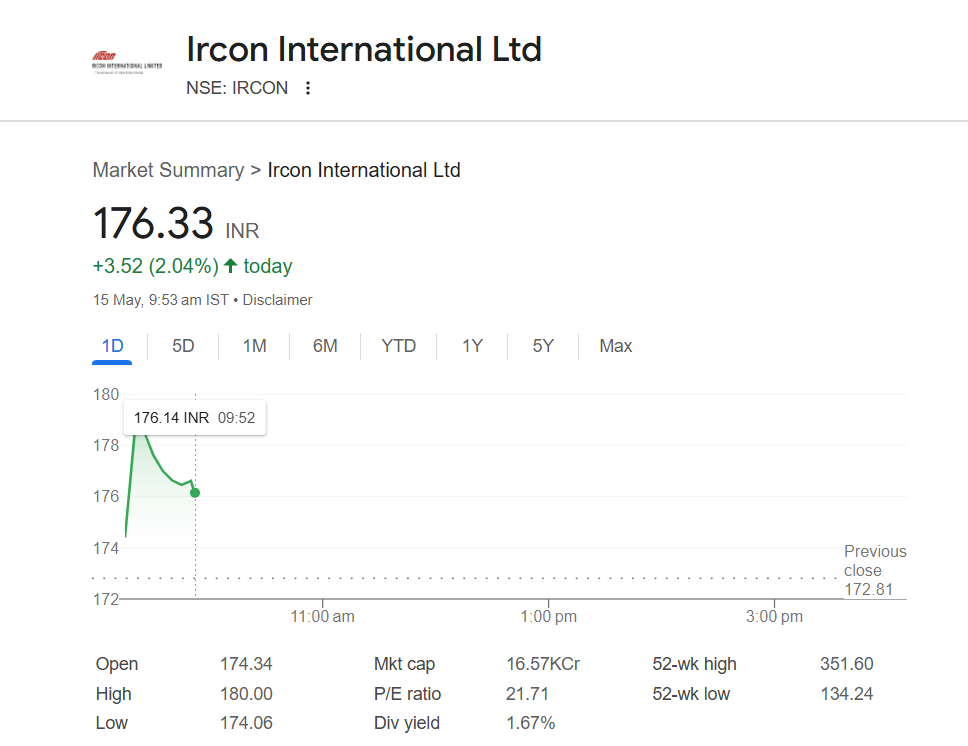Show the 6M chart range
Viewport: 968px width, 746px height.
(325, 346)
